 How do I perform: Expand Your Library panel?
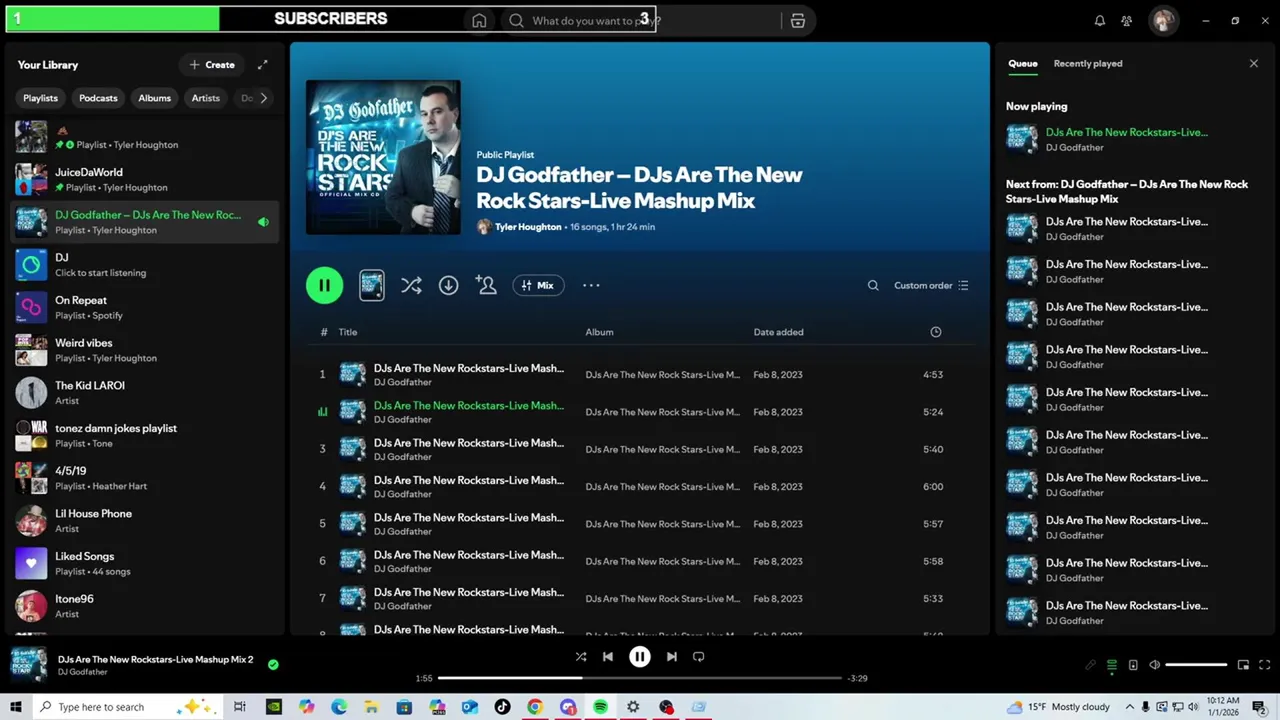(263, 65)
